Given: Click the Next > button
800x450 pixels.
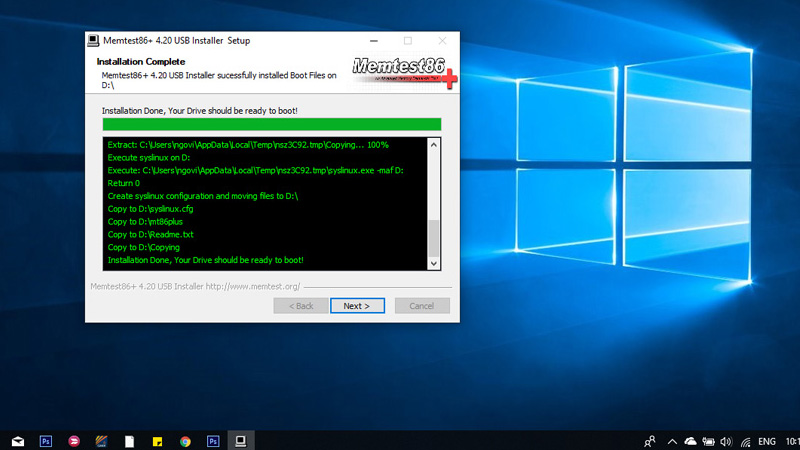Looking at the screenshot, I should point(357,306).
